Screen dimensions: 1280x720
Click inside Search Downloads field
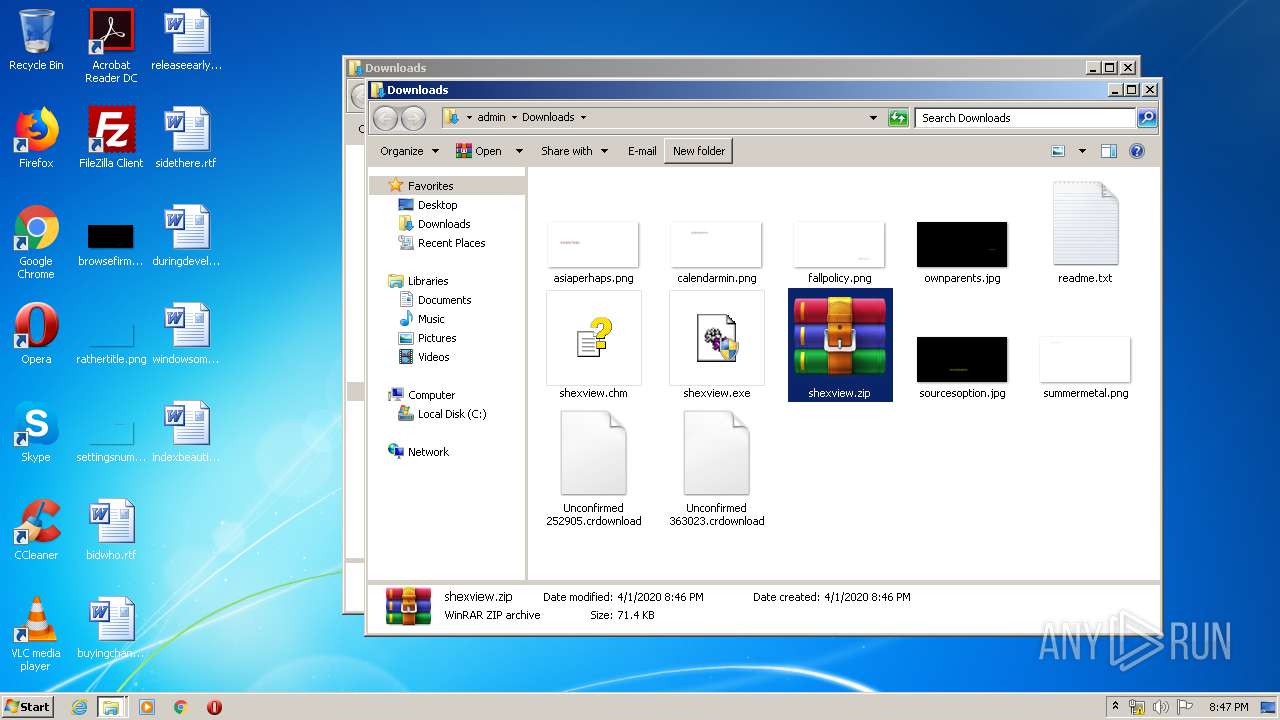coord(1025,118)
